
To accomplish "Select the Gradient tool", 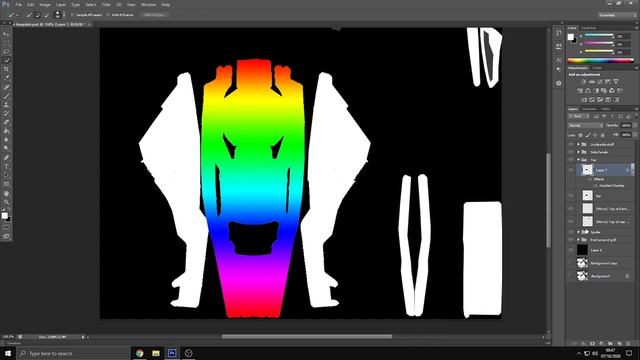I will click(x=6, y=131).
